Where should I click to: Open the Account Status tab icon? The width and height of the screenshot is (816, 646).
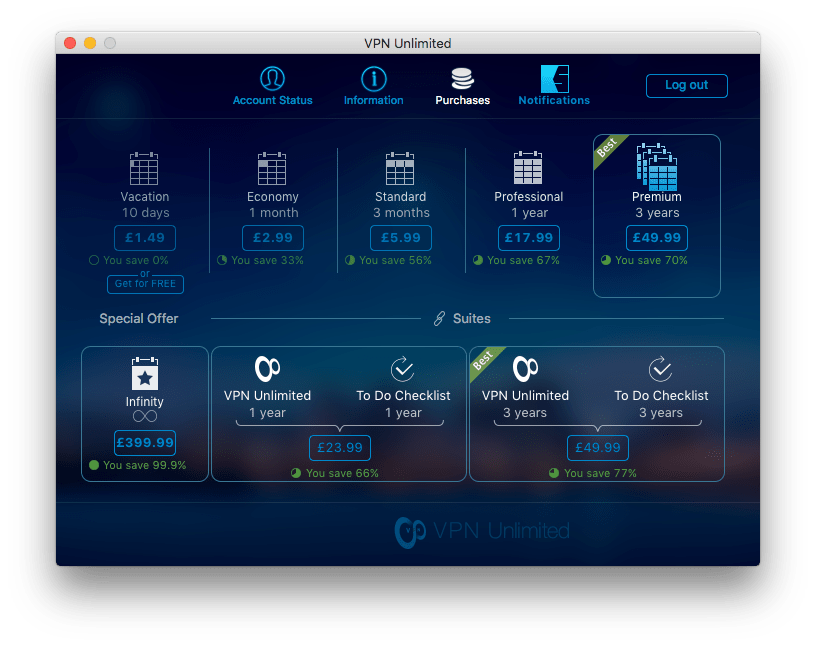click(x=272, y=78)
